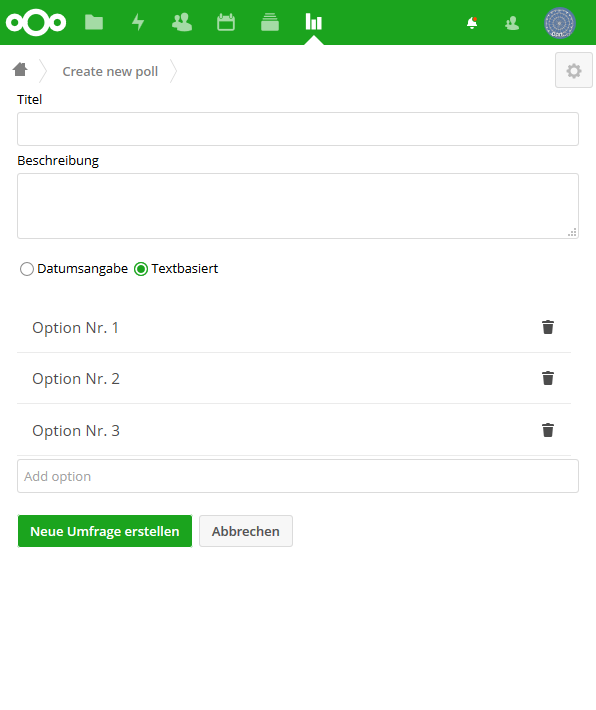The height and width of the screenshot is (710, 596).
Task: Click Neue Umfrage erstellen button
Action: coord(105,531)
